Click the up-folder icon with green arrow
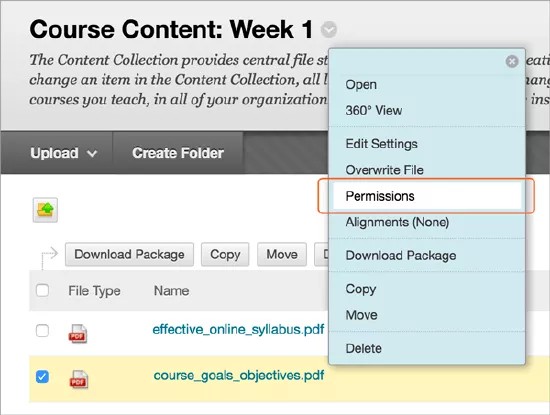 (45, 210)
